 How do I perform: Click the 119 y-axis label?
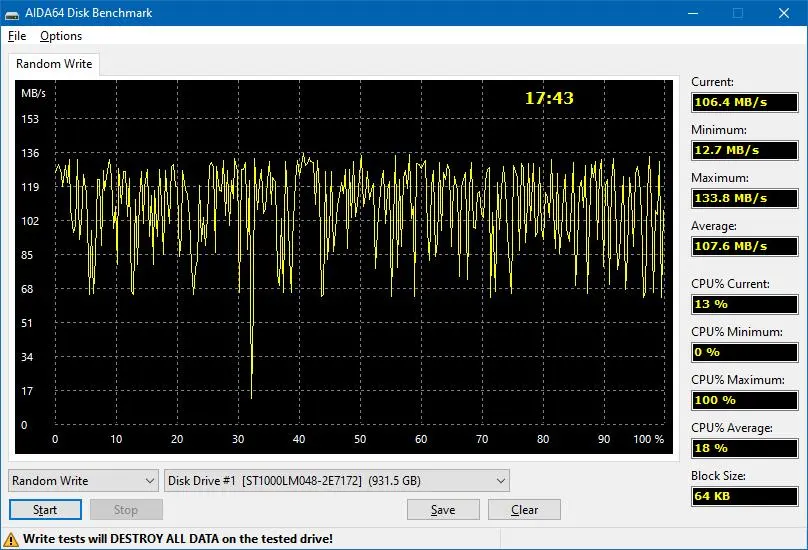pos(30,187)
